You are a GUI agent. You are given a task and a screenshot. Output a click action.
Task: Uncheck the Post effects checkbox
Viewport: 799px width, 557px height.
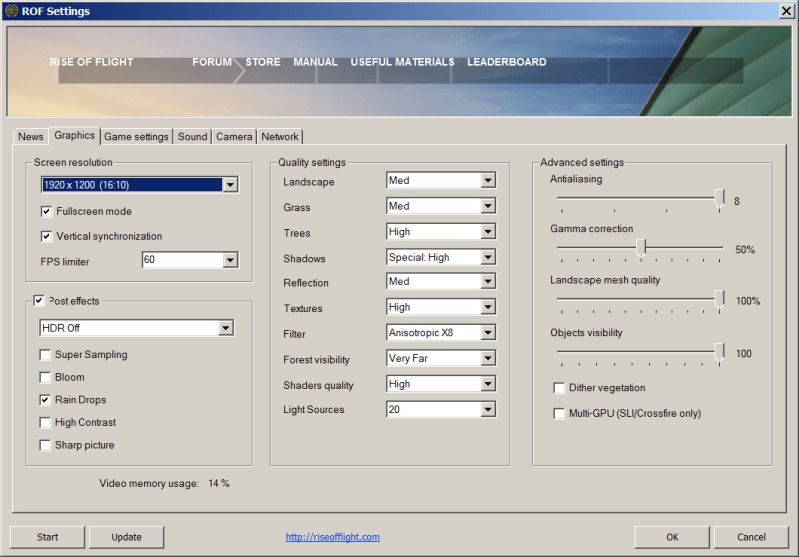click(39, 301)
